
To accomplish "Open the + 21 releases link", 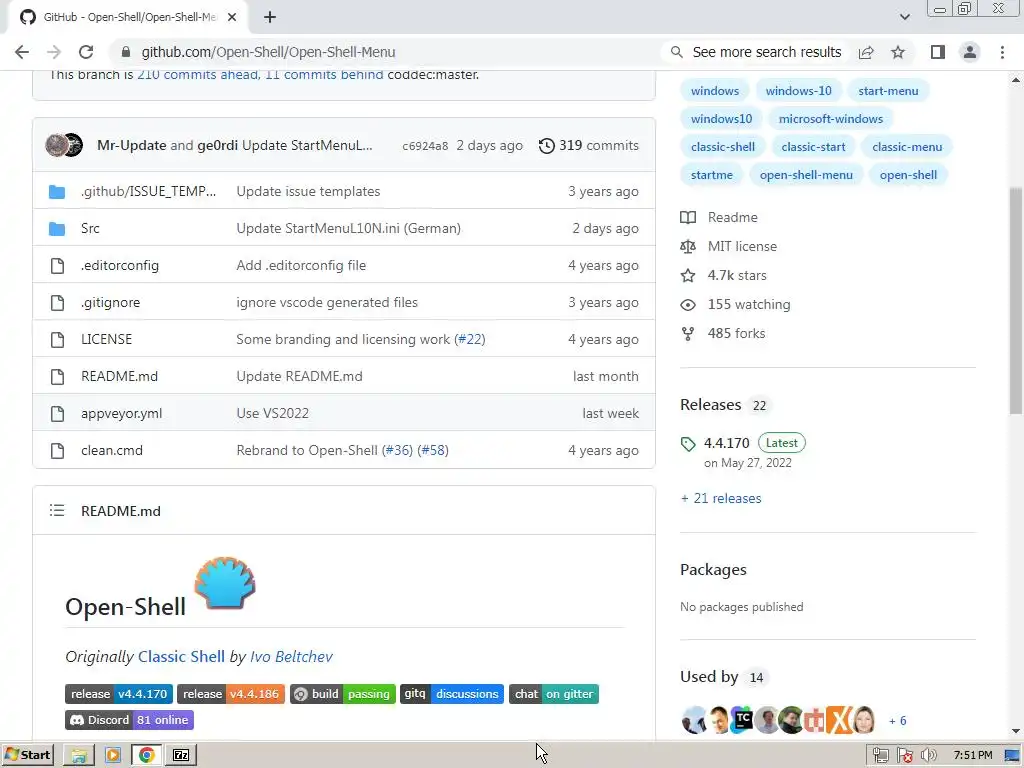I will [721, 498].
